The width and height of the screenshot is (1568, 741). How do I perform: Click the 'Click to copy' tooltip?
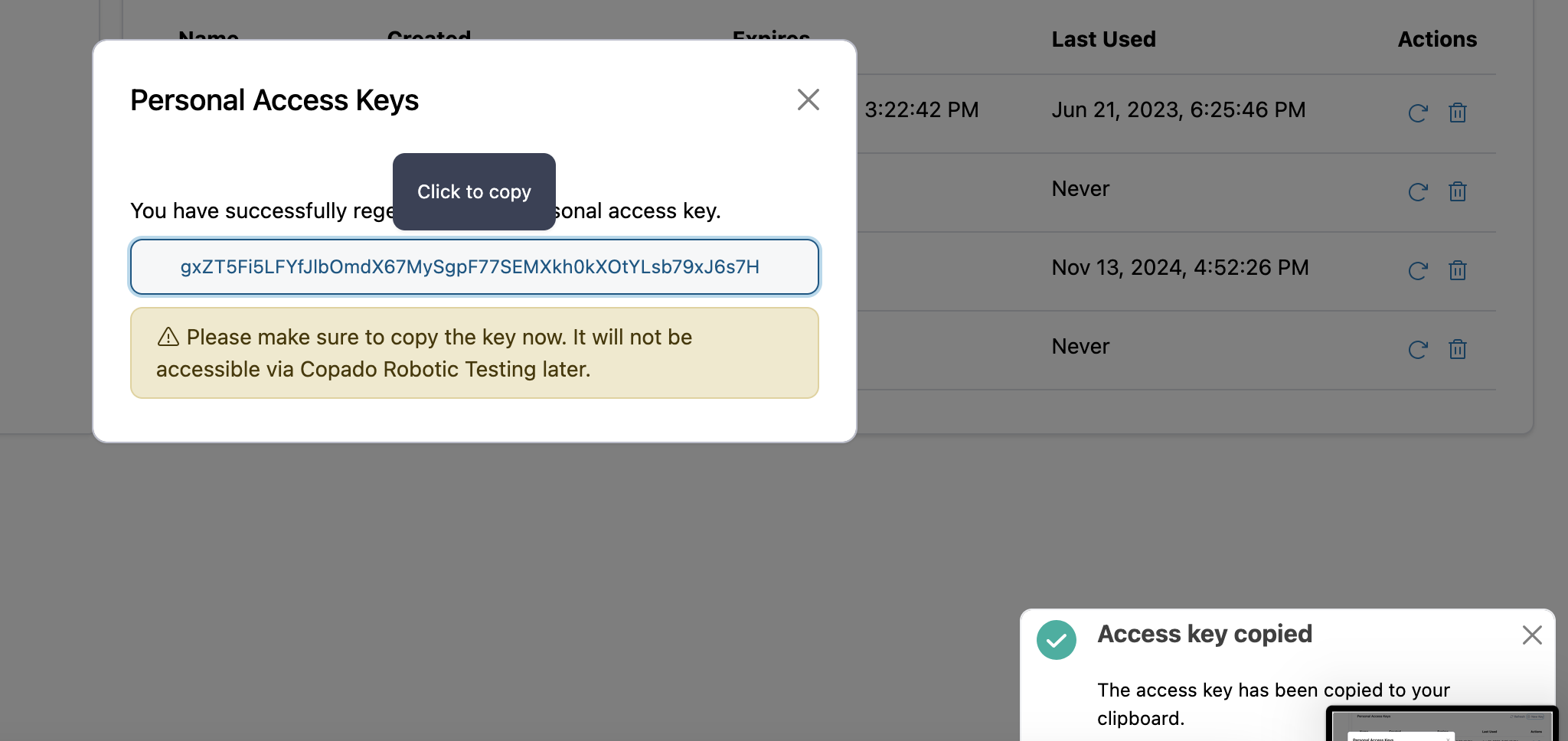(474, 191)
